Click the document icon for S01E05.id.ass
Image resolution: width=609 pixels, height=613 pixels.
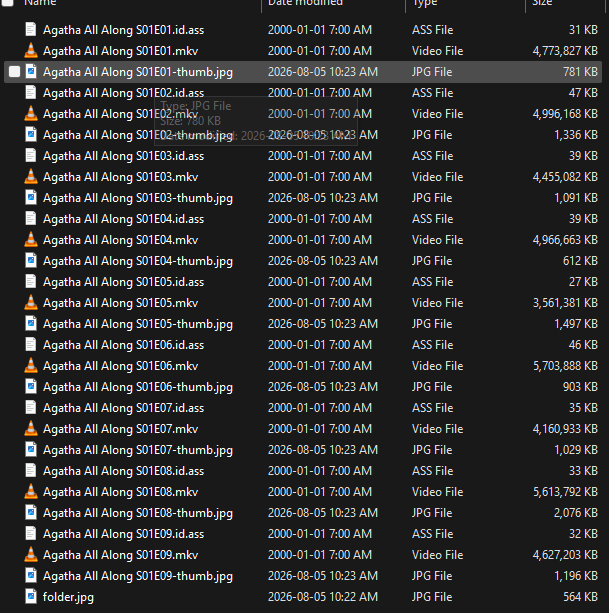pyautogui.click(x=31, y=282)
